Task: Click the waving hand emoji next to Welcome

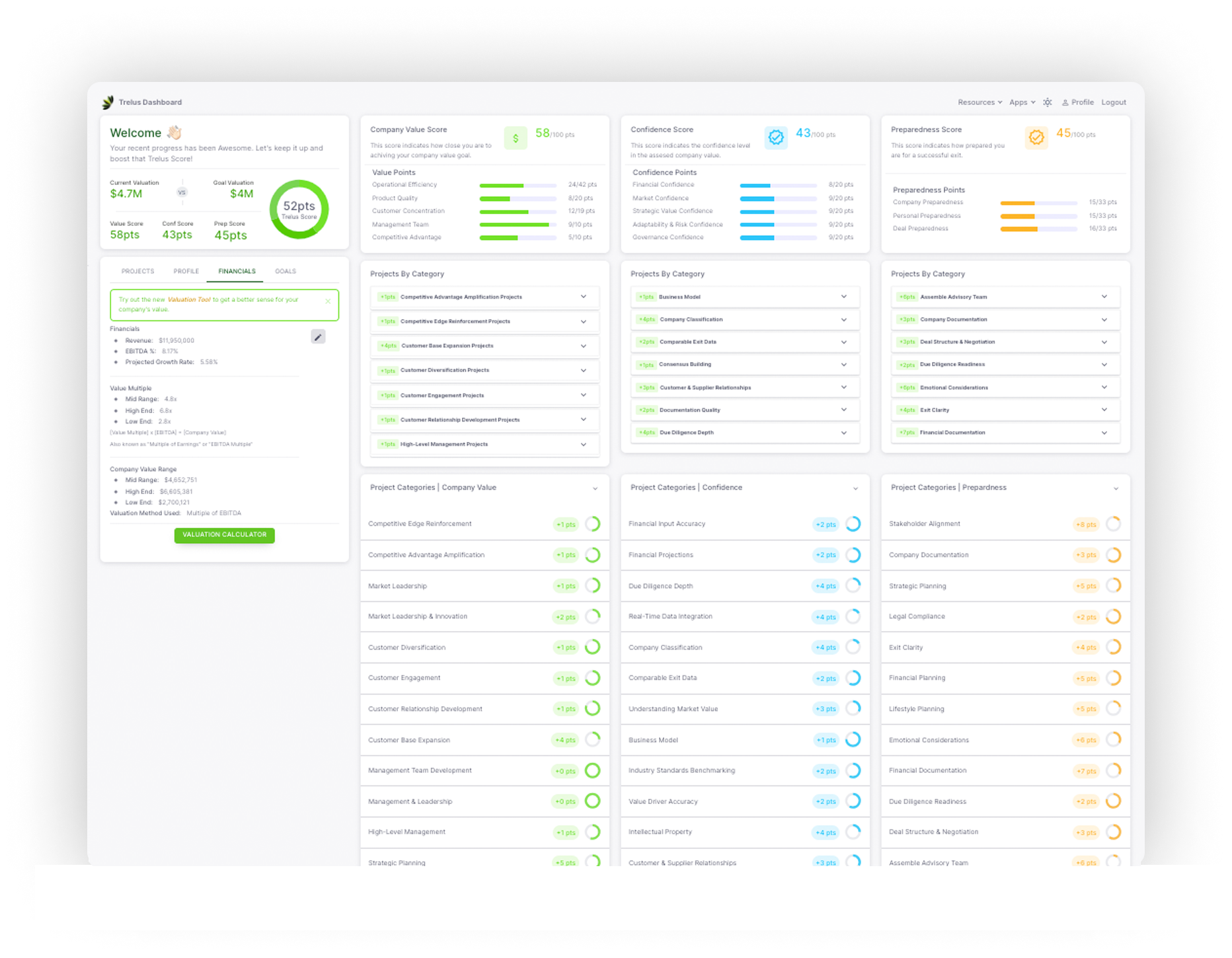Action: (x=174, y=133)
